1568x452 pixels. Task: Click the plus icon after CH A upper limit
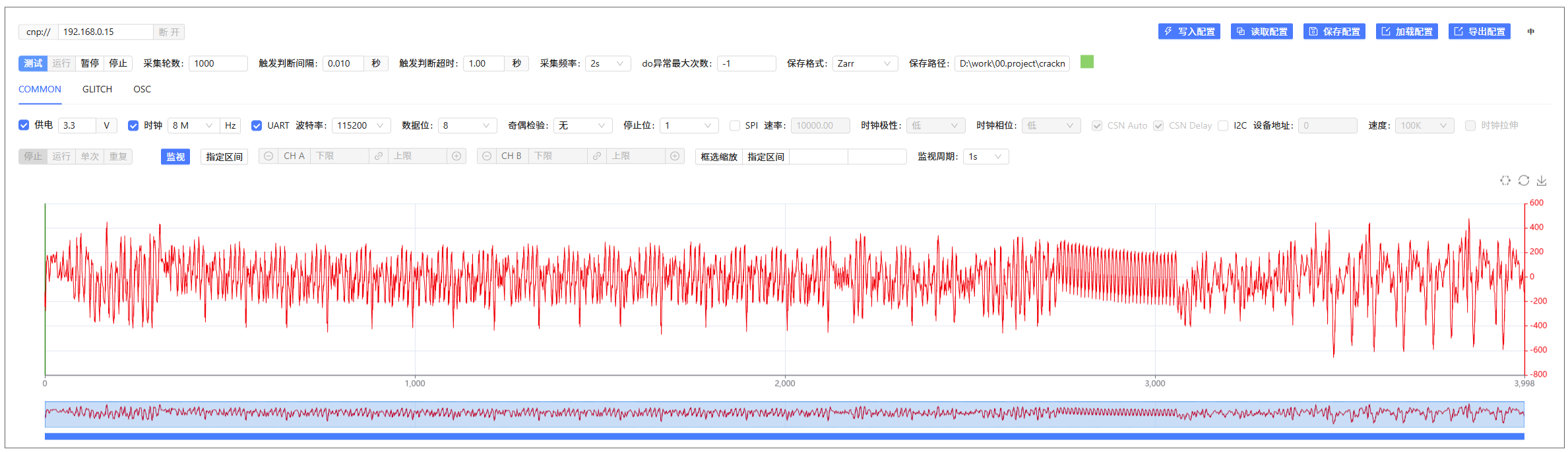pos(456,156)
